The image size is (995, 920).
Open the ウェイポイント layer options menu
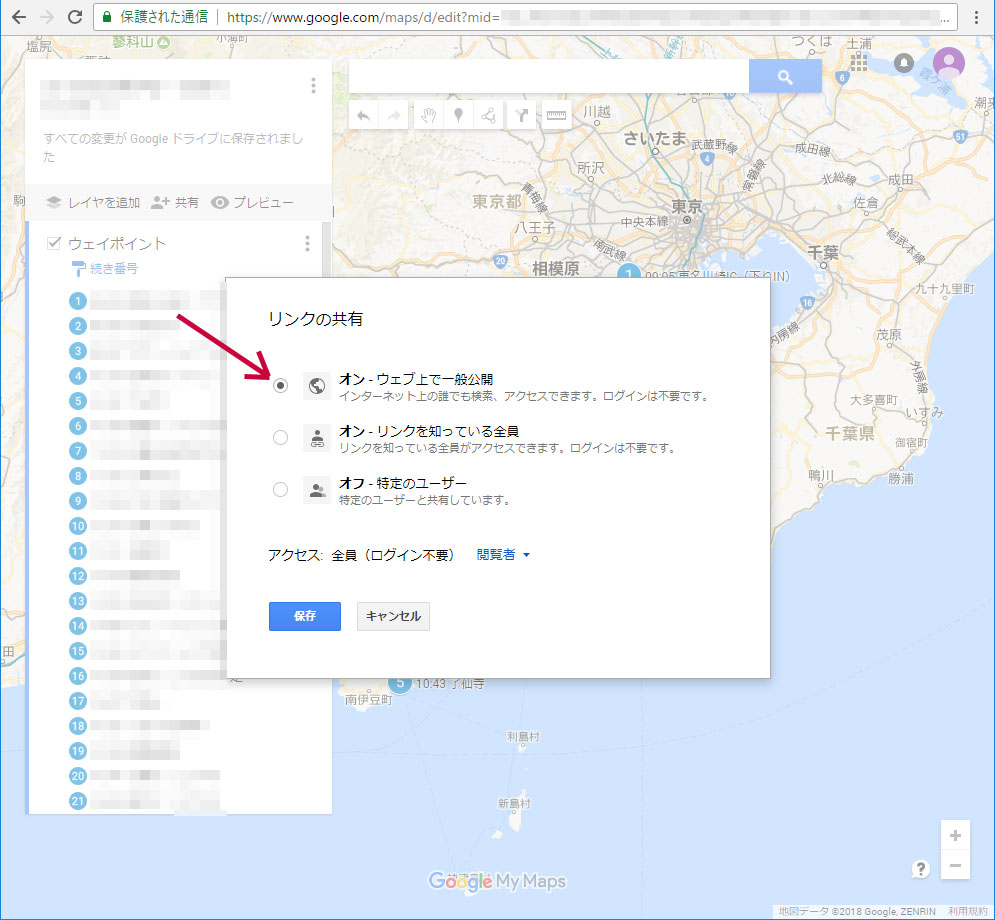click(307, 244)
